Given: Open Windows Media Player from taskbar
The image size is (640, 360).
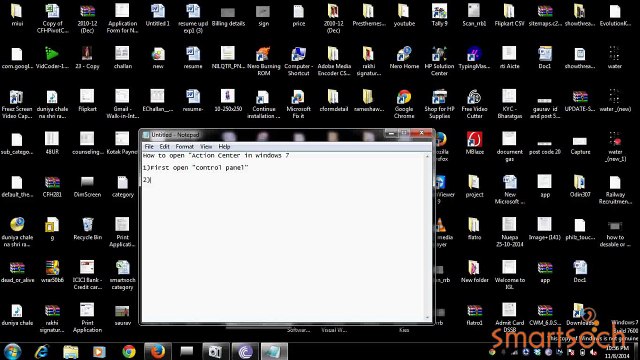Looking at the screenshot, I should point(99,351).
